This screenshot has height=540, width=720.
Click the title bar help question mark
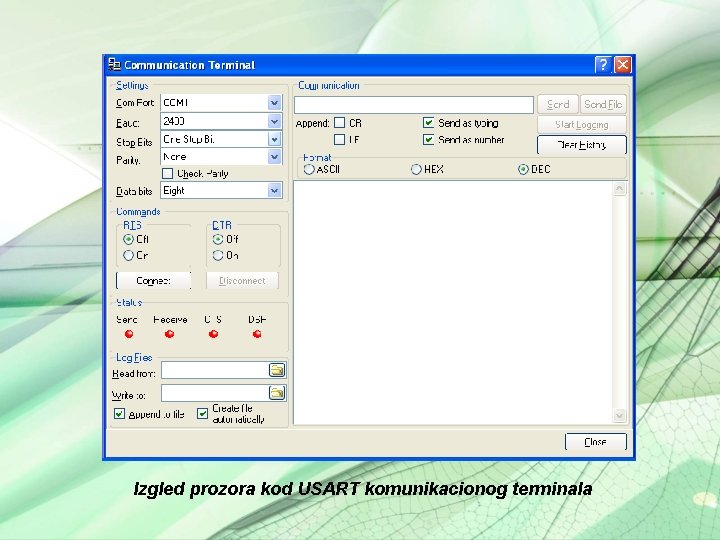click(603, 65)
